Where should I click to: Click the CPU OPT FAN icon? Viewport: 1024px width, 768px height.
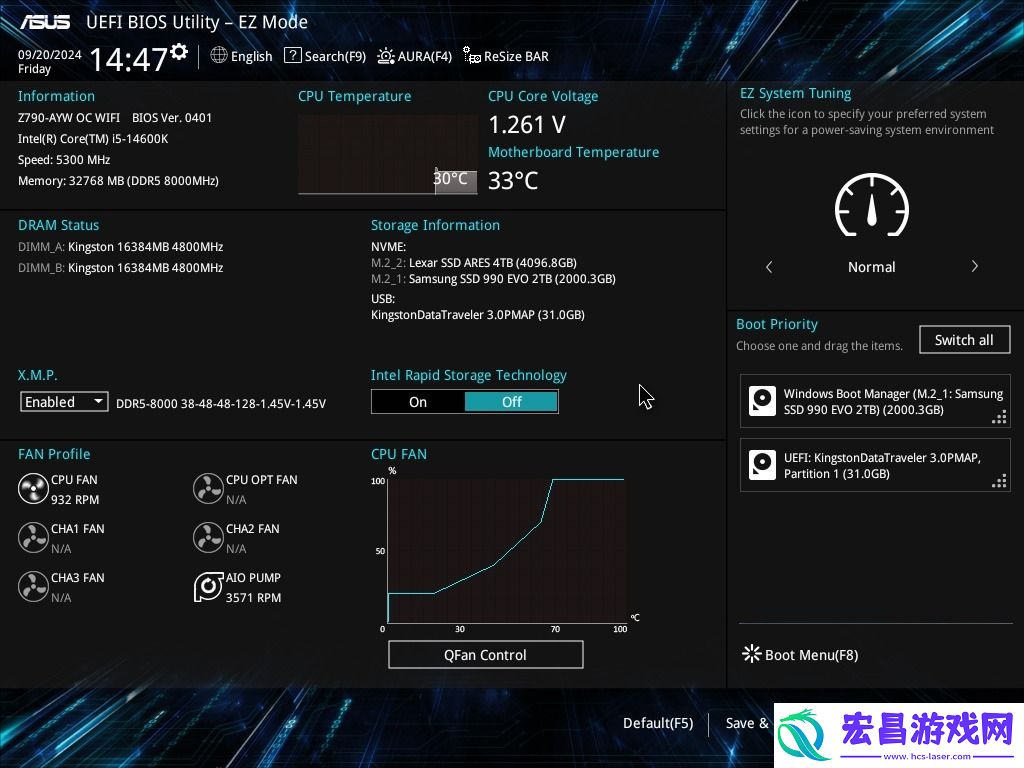(x=208, y=488)
